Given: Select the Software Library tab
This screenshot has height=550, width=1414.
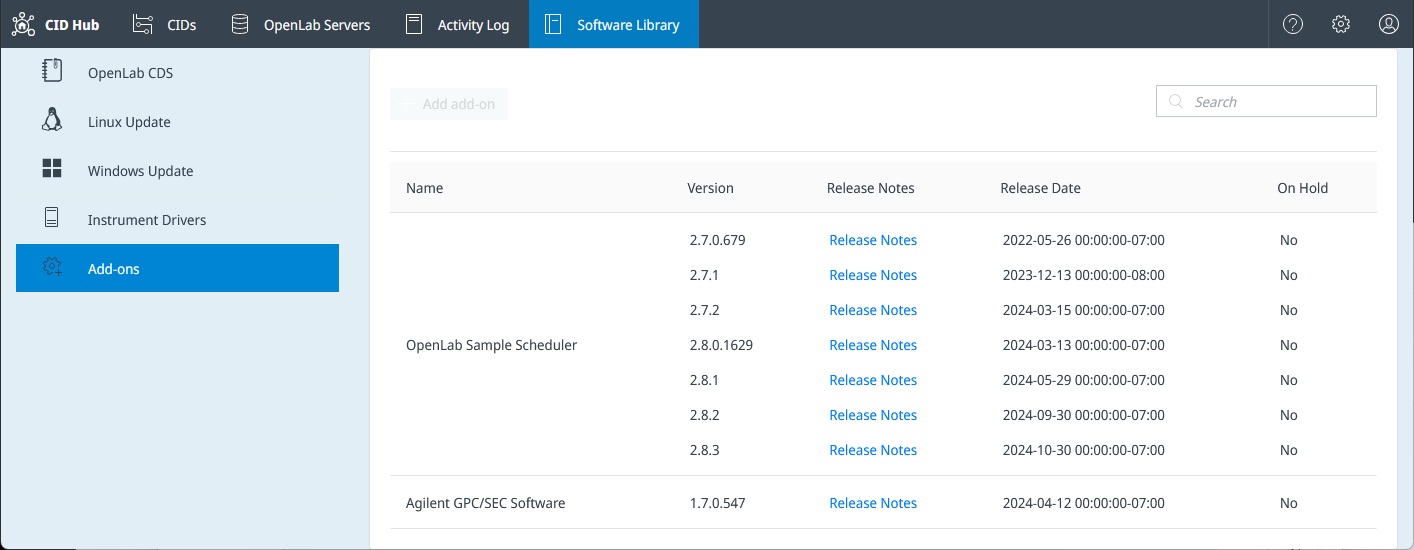Looking at the screenshot, I should click(x=614, y=24).
